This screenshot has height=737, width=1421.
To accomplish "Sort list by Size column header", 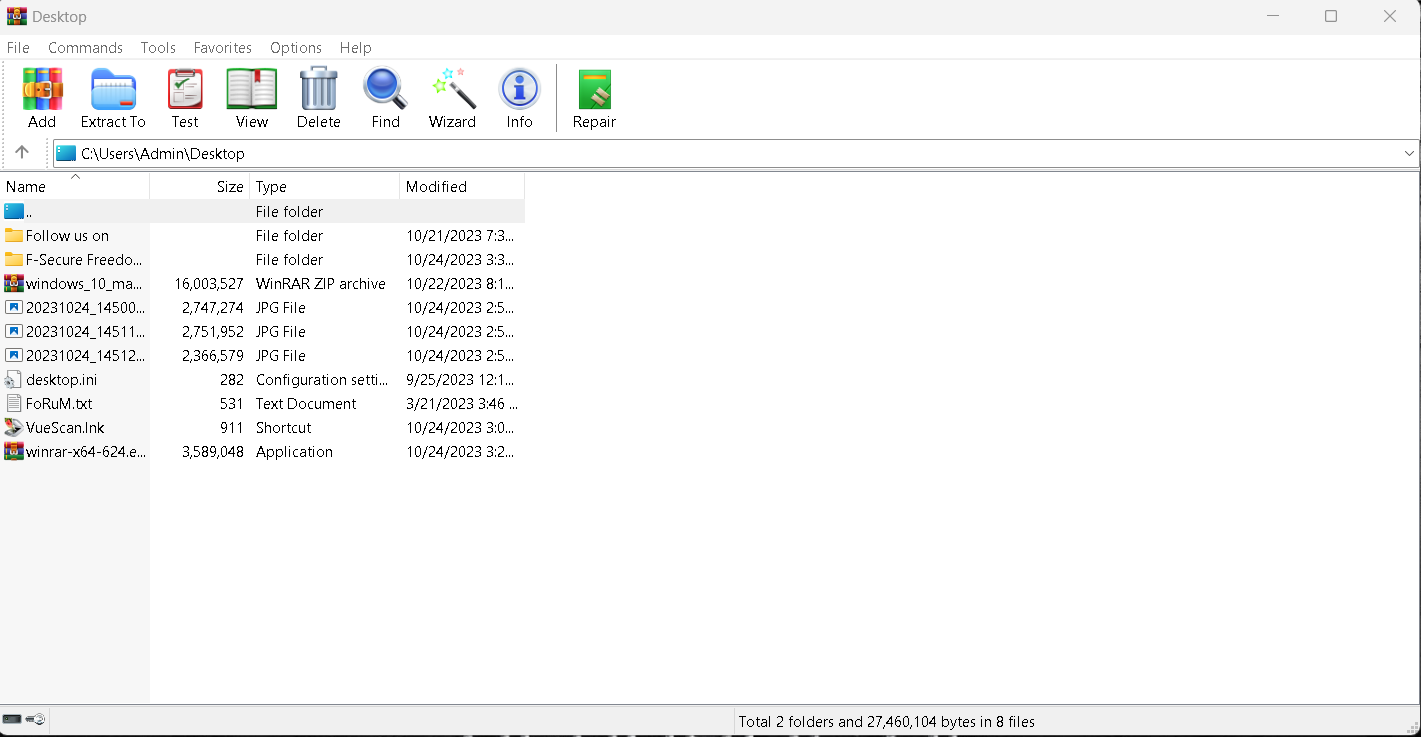I will point(200,186).
